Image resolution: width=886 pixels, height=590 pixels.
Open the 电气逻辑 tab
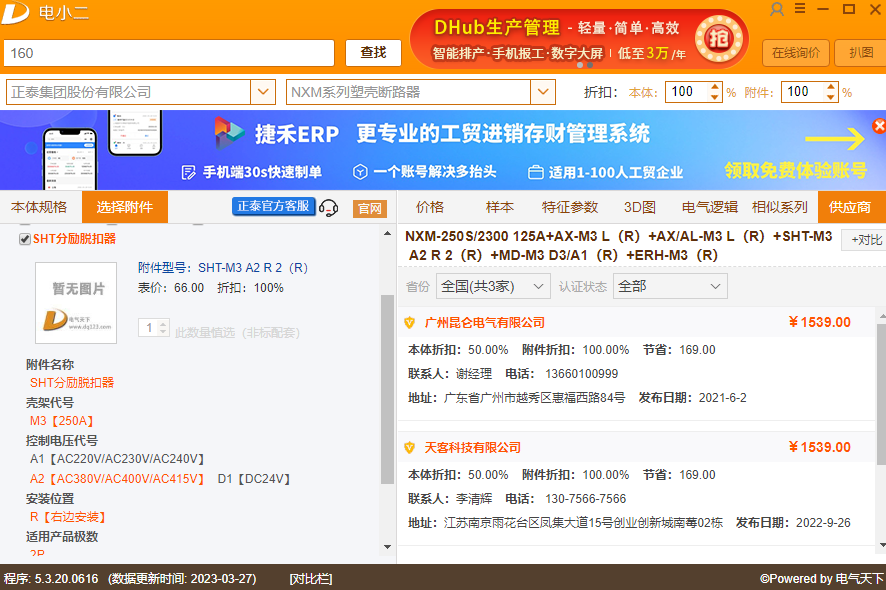point(710,207)
